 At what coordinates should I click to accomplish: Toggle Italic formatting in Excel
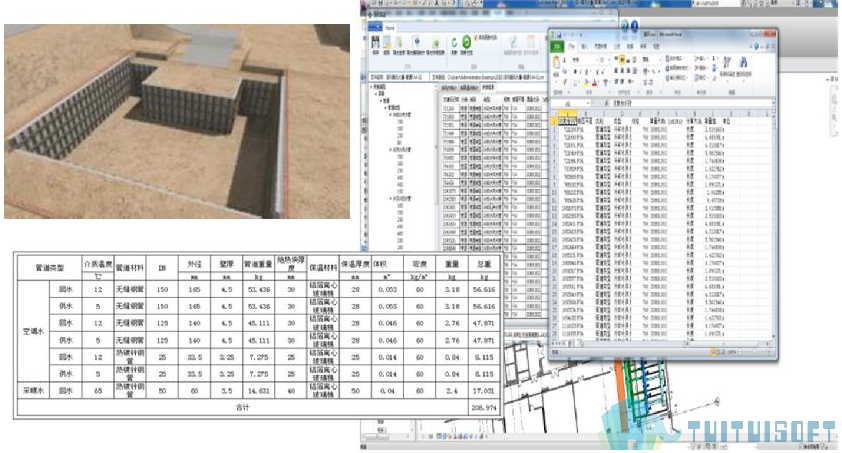click(x=581, y=71)
